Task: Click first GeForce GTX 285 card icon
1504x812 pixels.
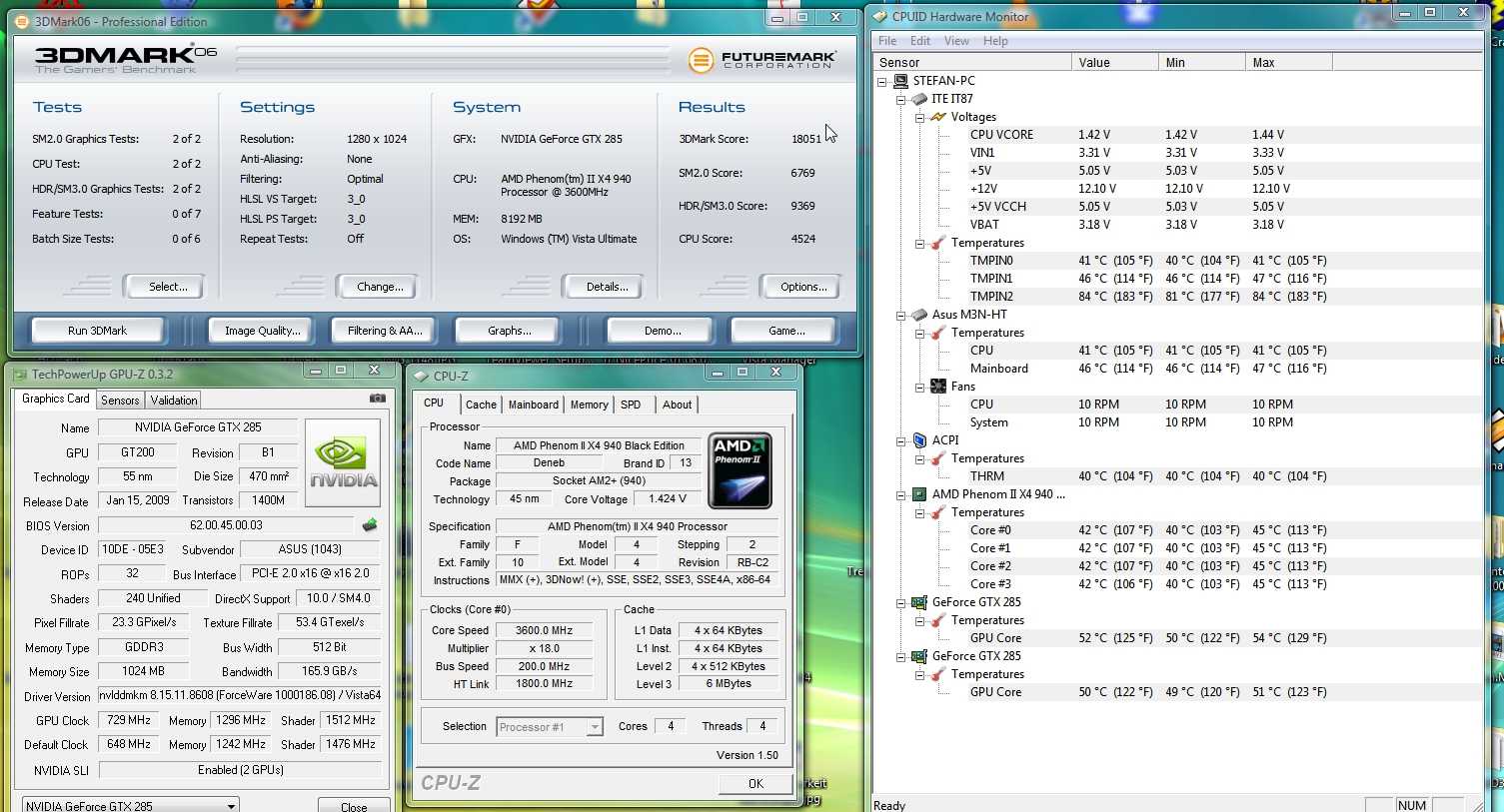Action: point(919,602)
